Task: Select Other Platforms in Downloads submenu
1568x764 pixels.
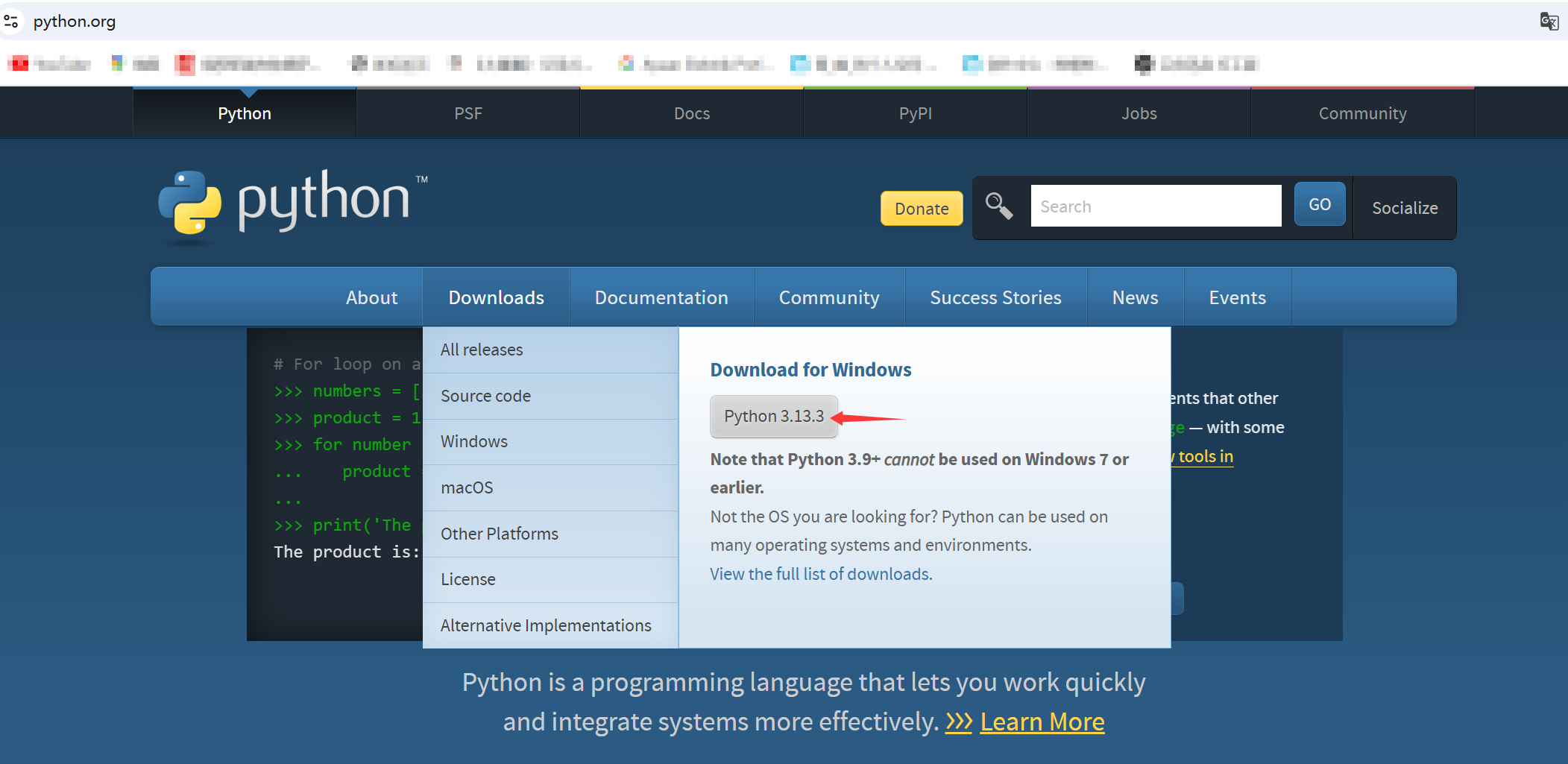Action: tap(550, 534)
